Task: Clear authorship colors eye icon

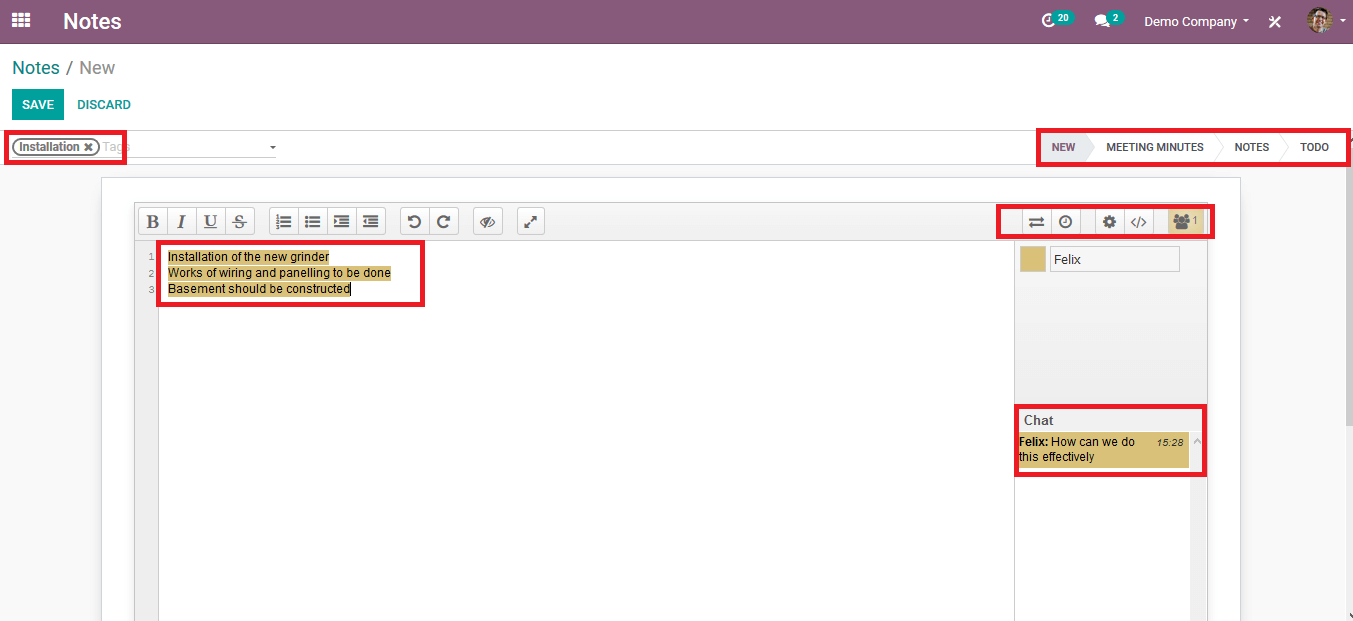Action: point(488,221)
